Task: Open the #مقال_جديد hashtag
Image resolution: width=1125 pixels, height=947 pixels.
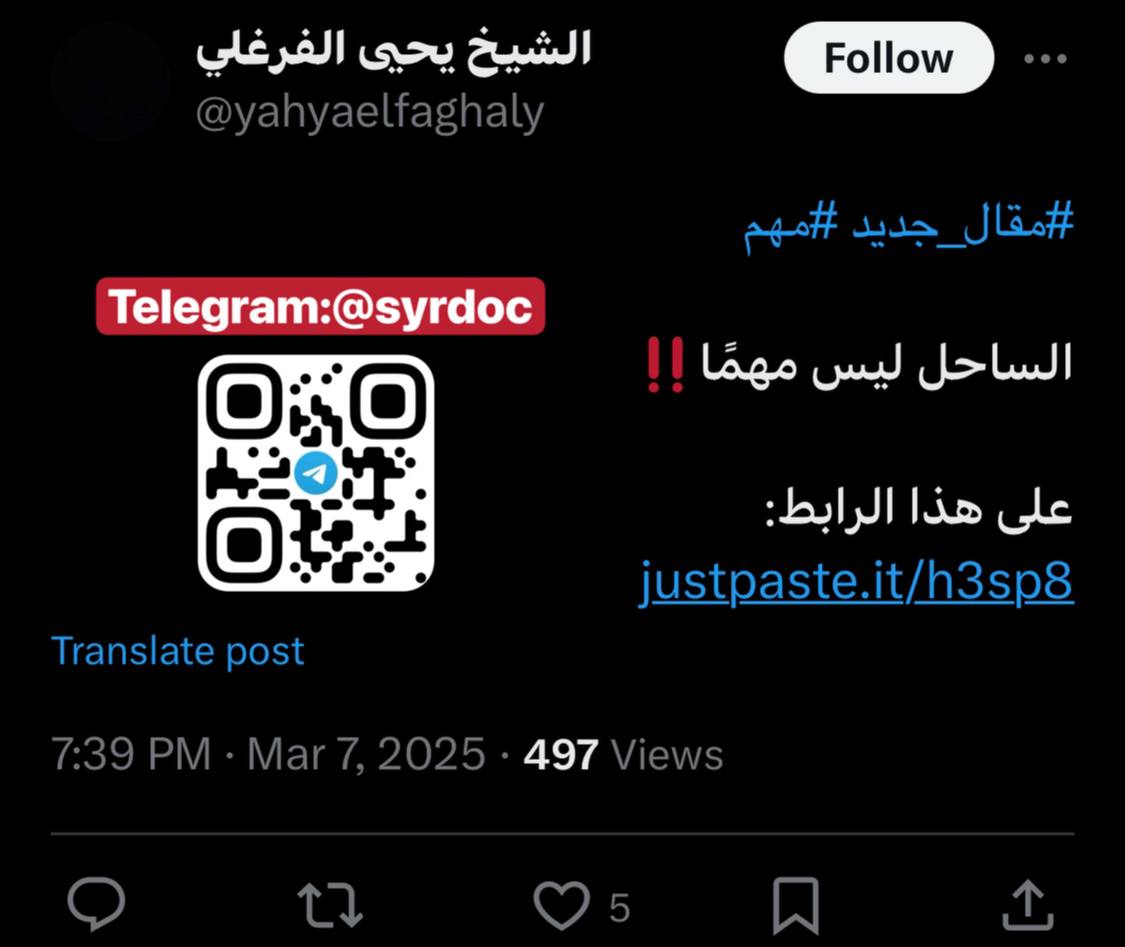Action: pyautogui.click(x=963, y=223)
